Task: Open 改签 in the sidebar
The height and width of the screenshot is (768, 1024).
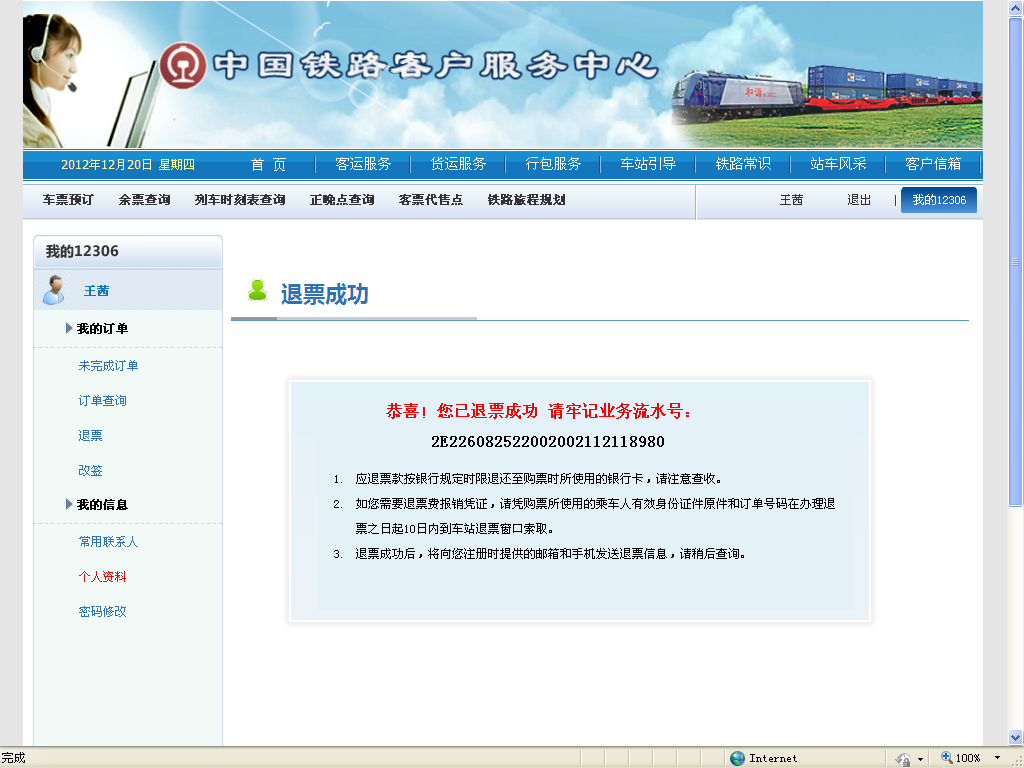Action: pyautogui.click(x=90, y=470)
